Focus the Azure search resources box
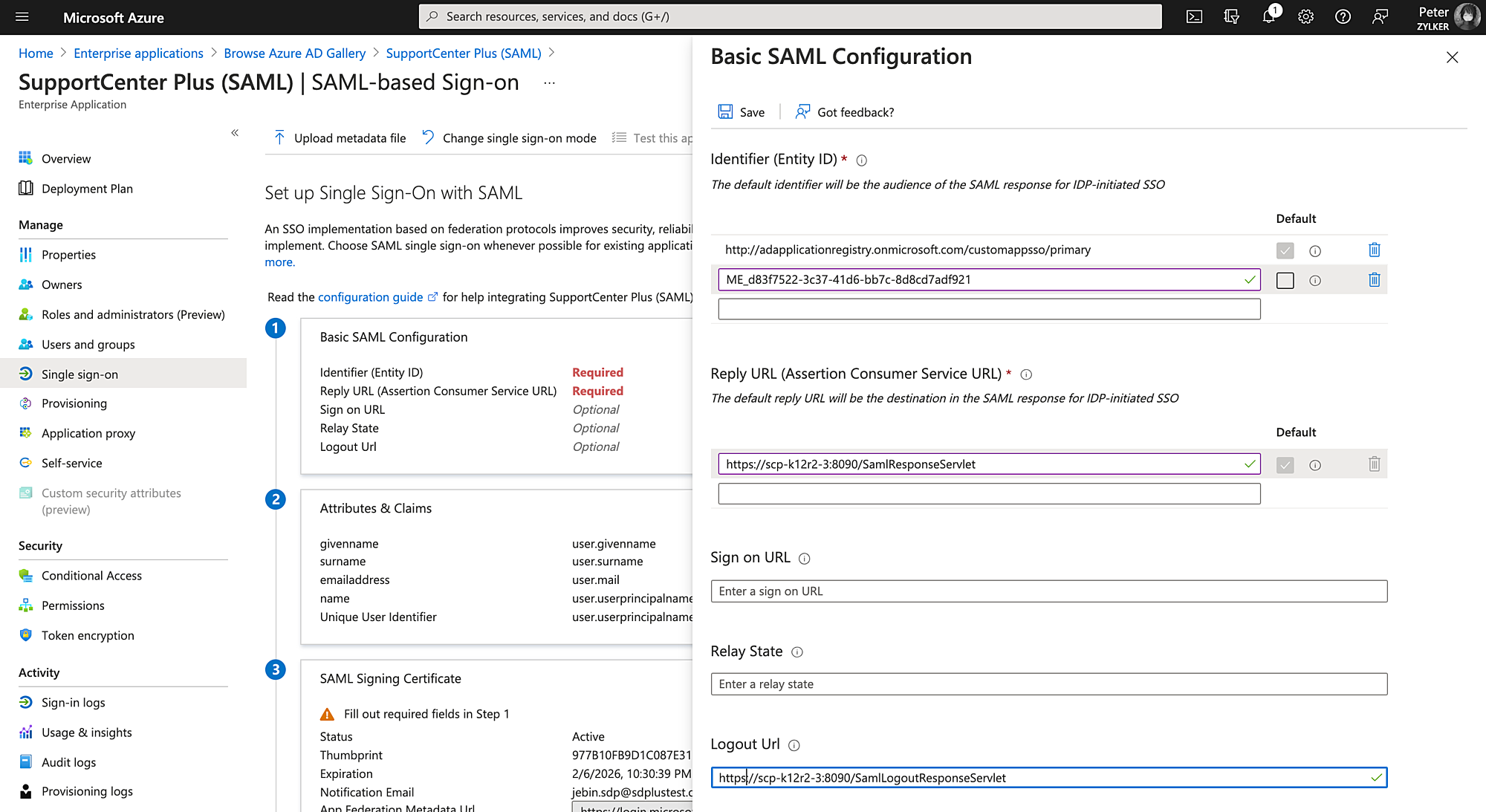The height and width of the screenshot is (812, 1486). coord(790,16)
